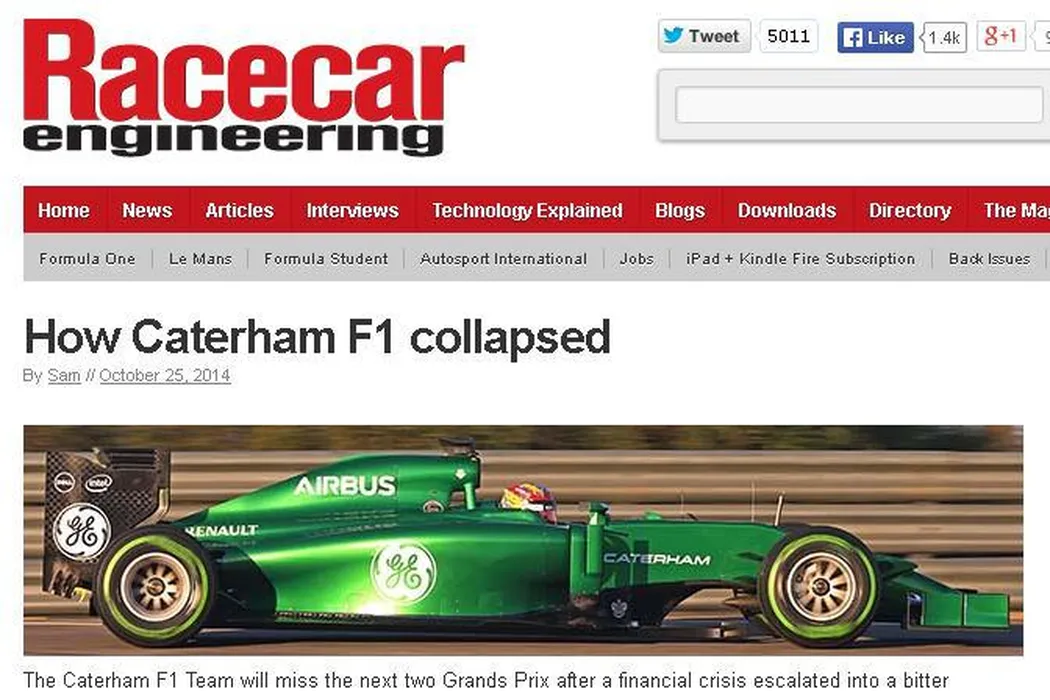This screenshot has height=700, width=1050.
Task: Open the News section
Action: coord(147,210)
